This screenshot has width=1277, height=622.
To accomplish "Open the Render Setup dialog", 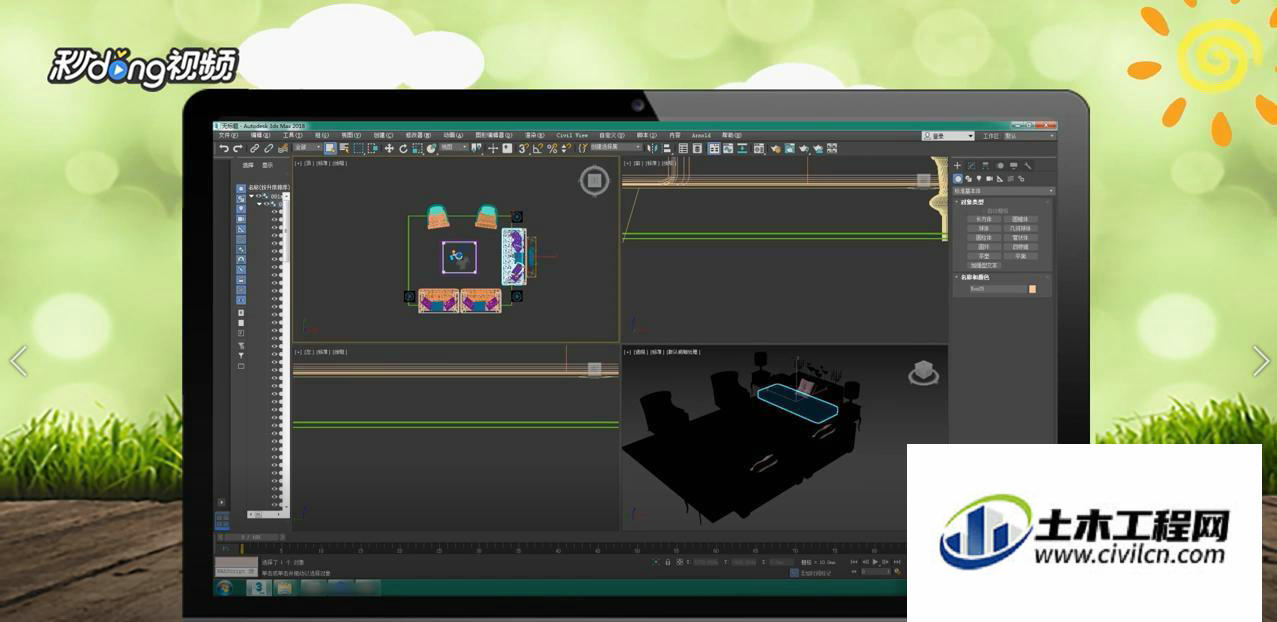I will [775, 148].
